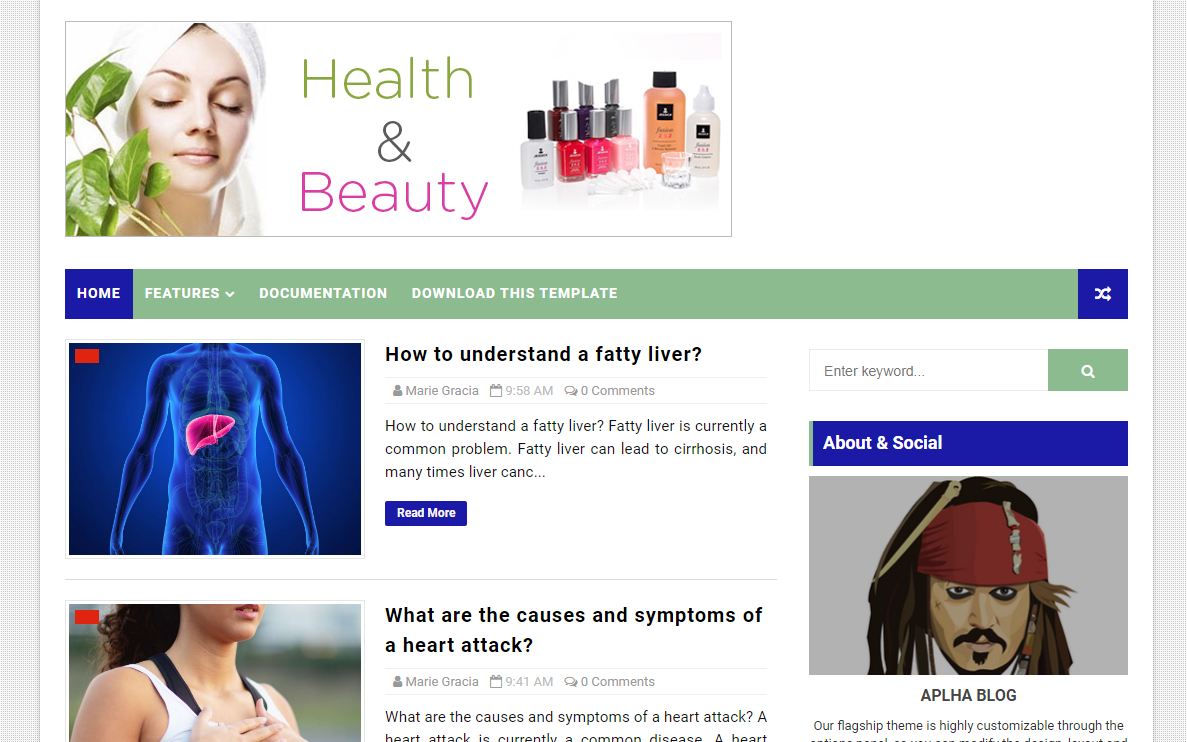This screenshot has width=1187, height=742.
Task: Click the calendar icon beside 9:41 AM
Action: tap(496, 681)
